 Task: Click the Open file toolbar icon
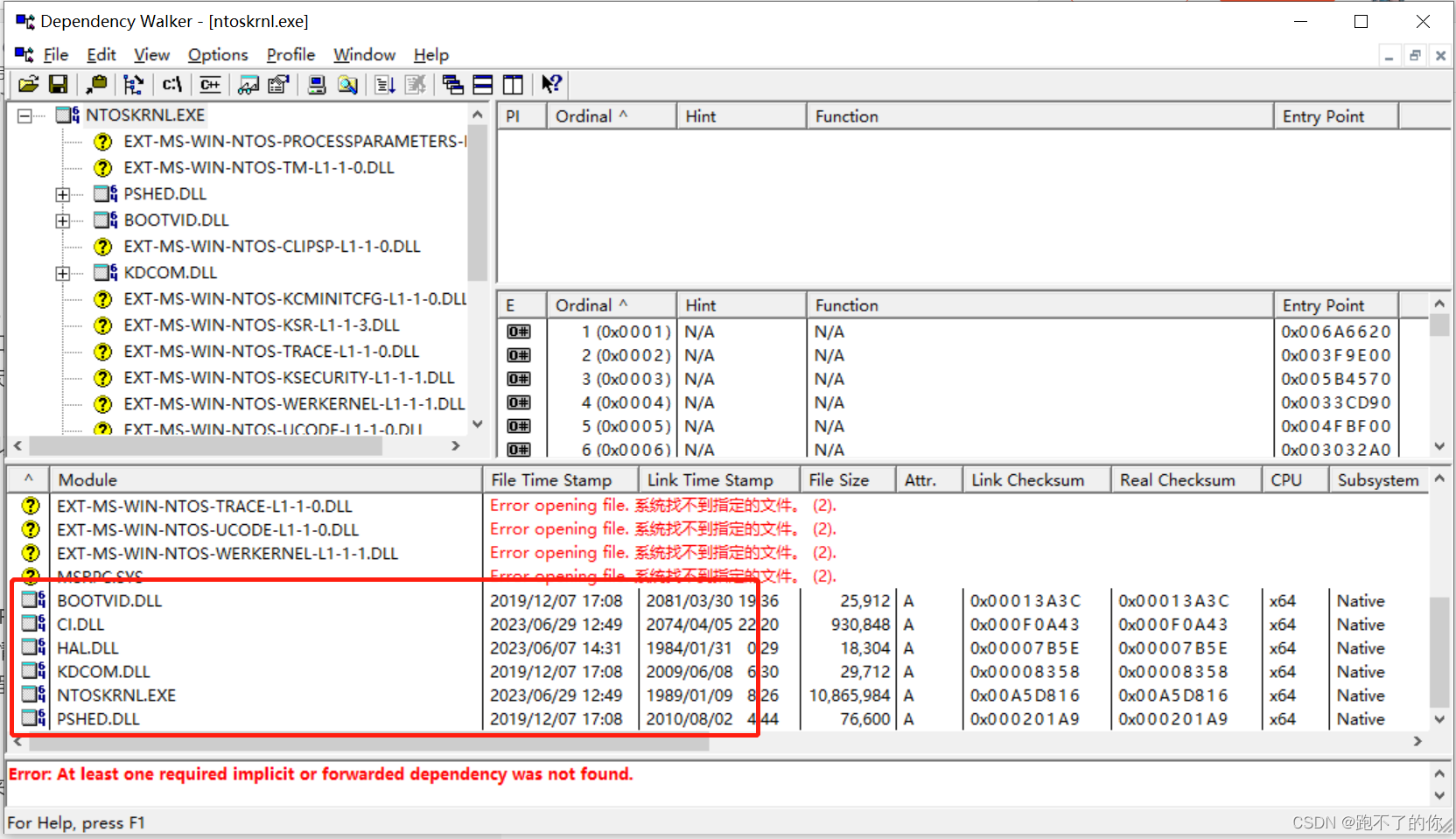pos(29,84)
